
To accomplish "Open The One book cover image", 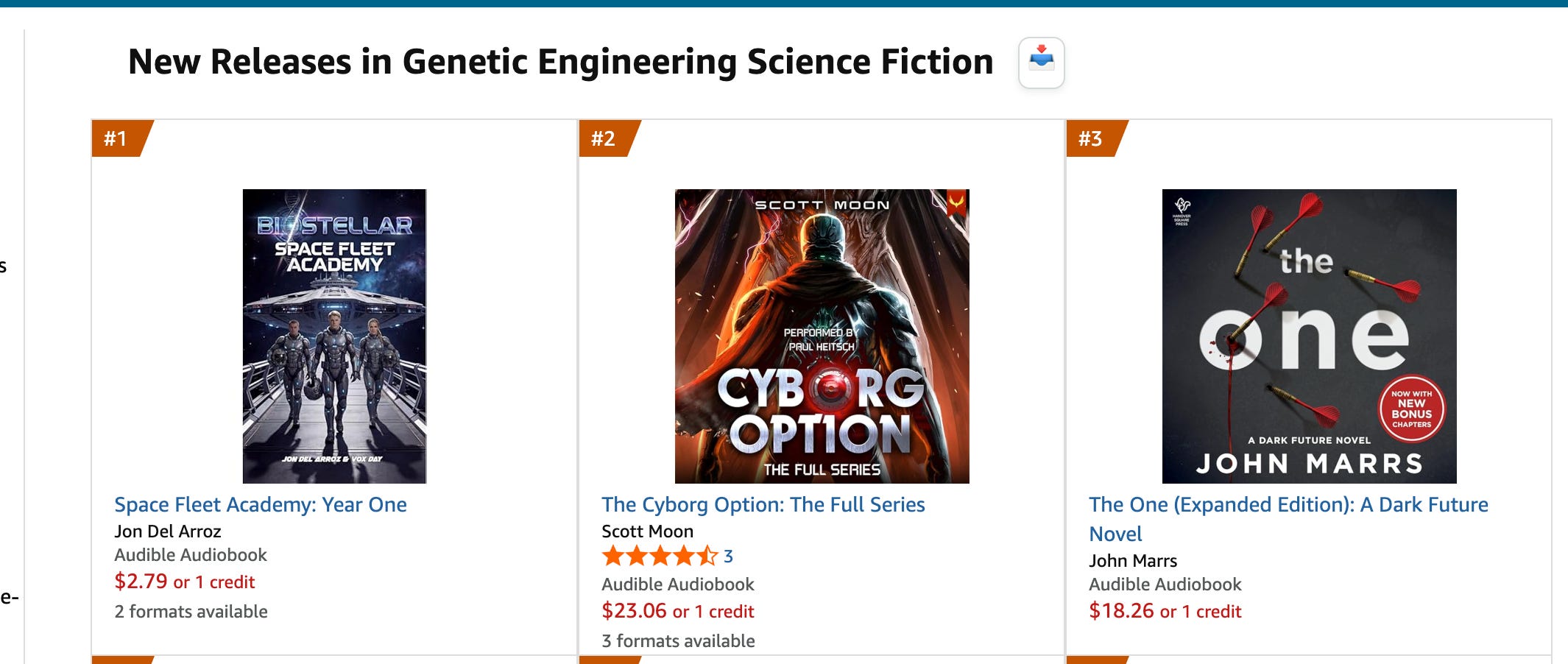I will (x=1309, y=336).
